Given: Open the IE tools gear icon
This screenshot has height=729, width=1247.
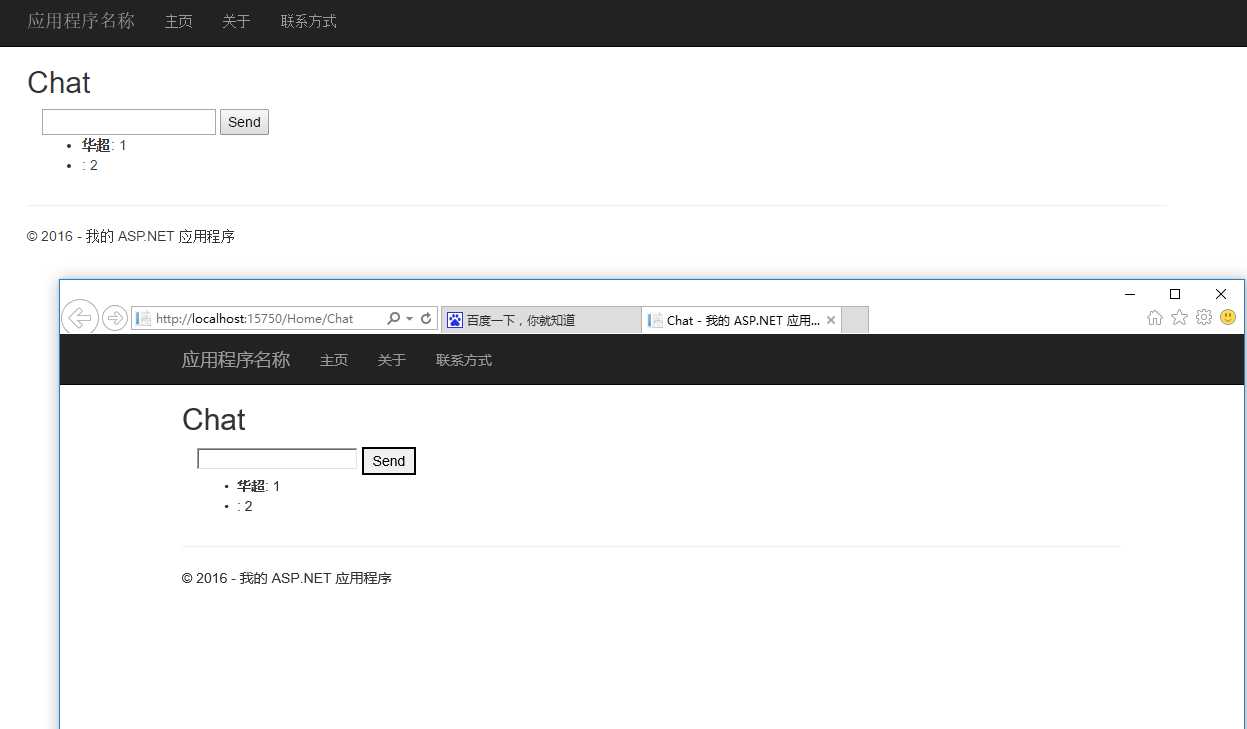Looking at the screenshot, I should 1204,317.
